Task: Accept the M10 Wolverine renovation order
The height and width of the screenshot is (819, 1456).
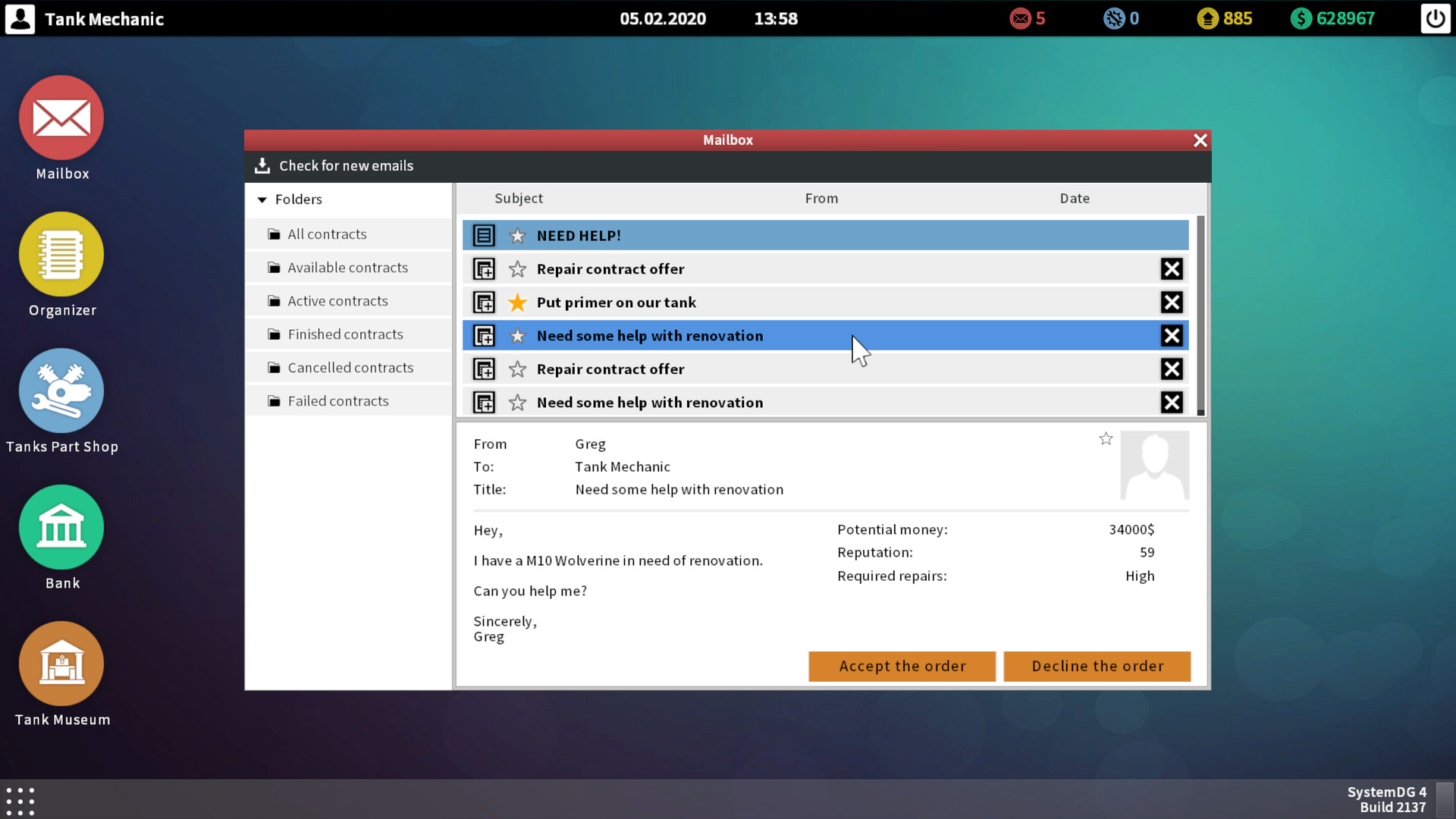Action: pyautogui.click(x=902, y=665)
